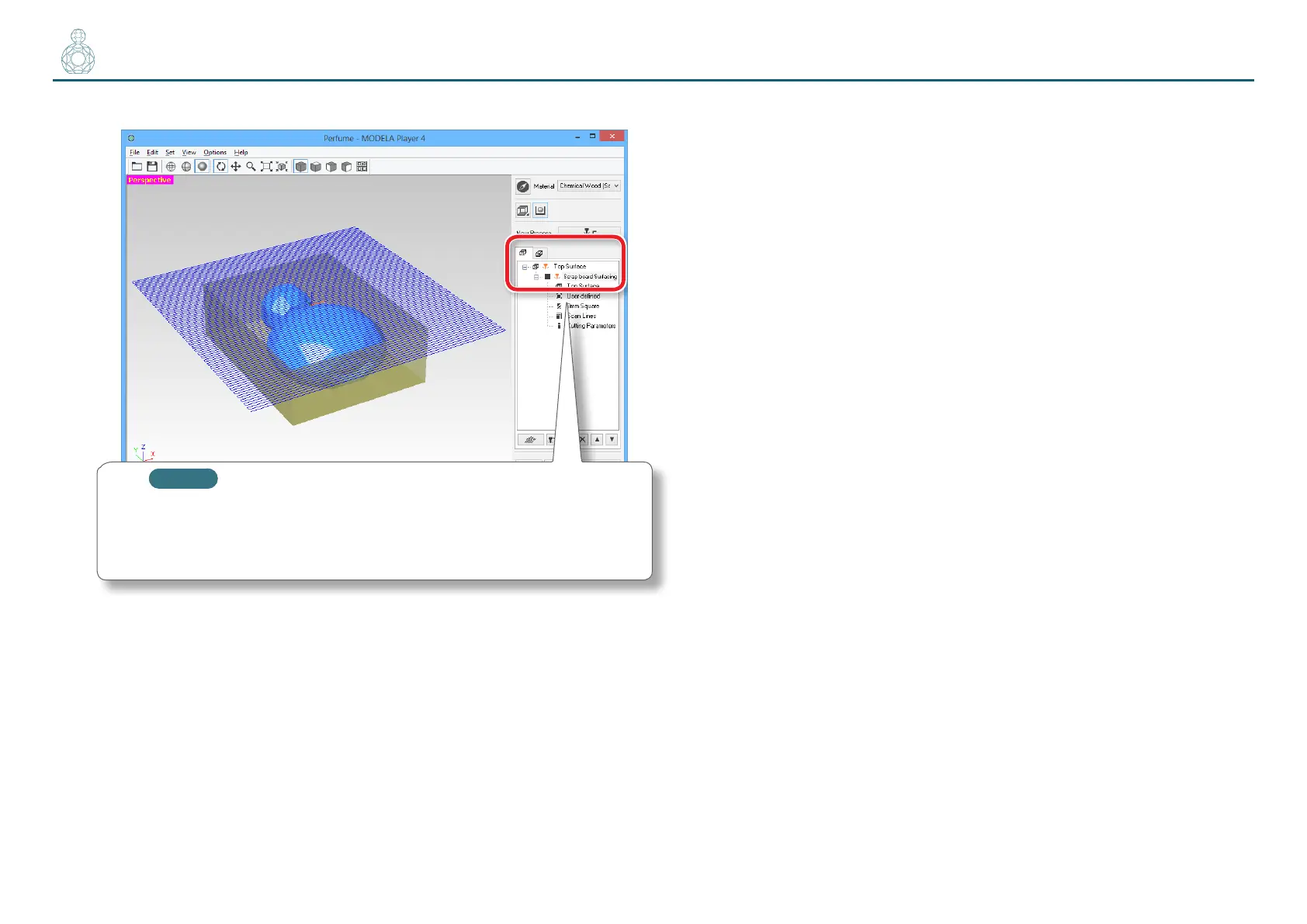Click the round compass icon beside Material

click(523, 186)
